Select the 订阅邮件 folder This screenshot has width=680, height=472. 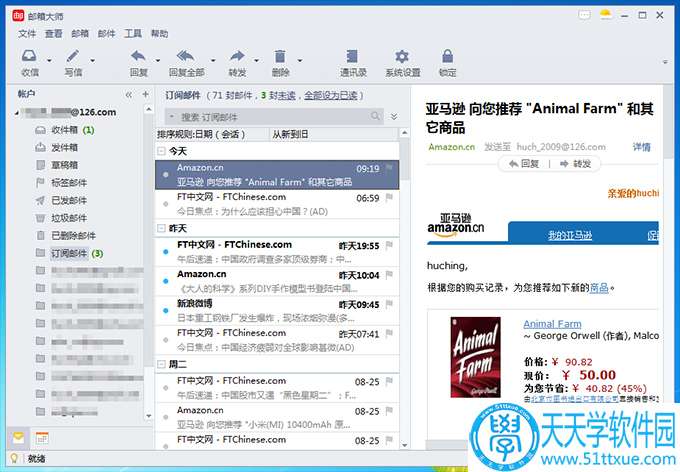(69, 253)
